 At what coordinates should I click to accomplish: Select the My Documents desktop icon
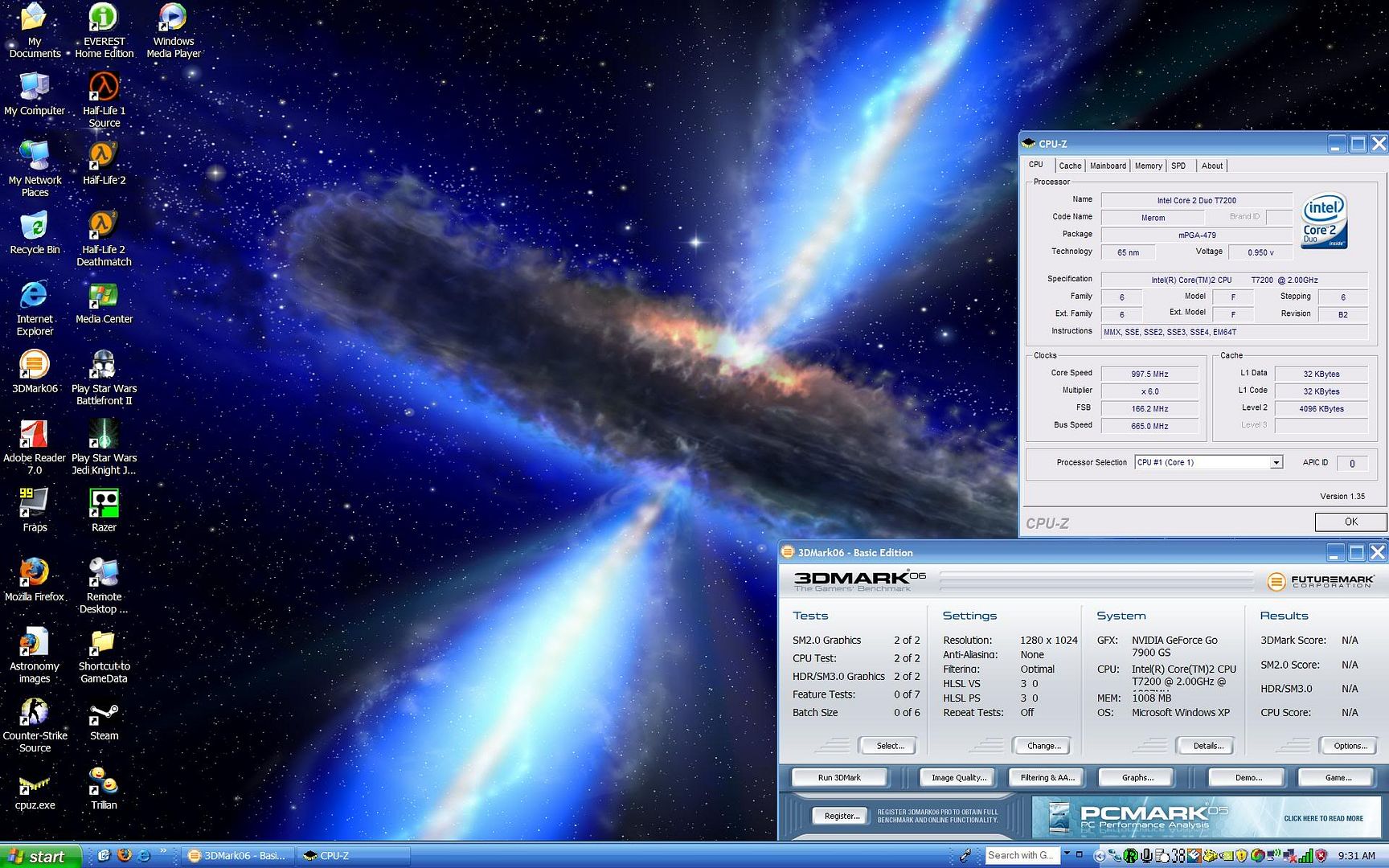click(x=35, y=29)
